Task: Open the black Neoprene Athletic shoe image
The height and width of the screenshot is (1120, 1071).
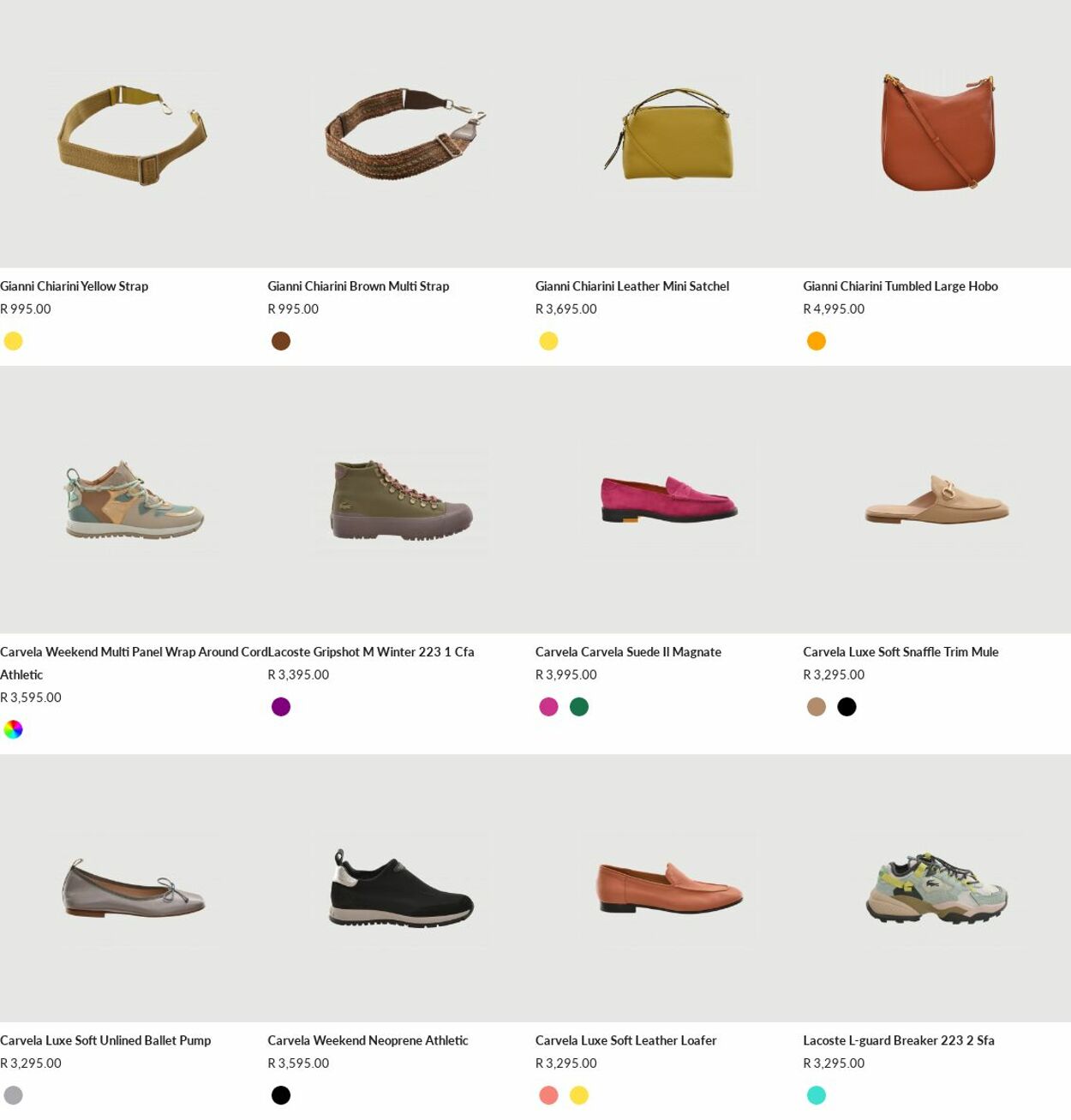Action: [x=401, y=889]
